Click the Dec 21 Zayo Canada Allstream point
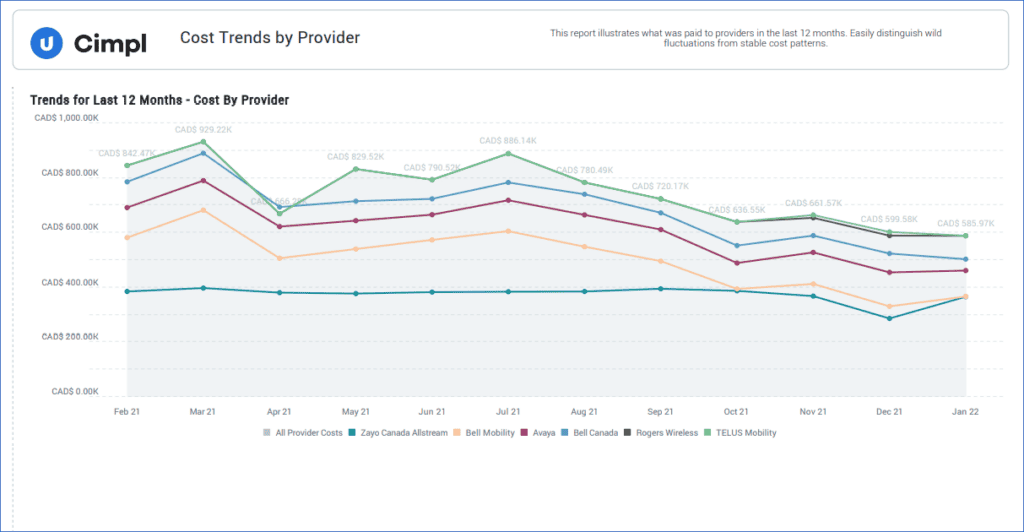Screen dimensions: 1024x532 point(889,319)
